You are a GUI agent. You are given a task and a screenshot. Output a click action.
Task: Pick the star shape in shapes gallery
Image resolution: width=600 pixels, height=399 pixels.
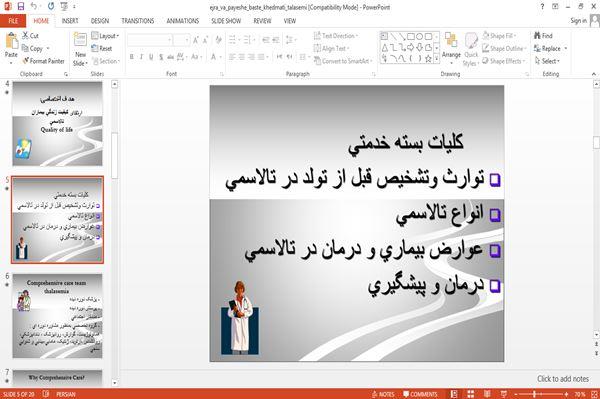428,59
